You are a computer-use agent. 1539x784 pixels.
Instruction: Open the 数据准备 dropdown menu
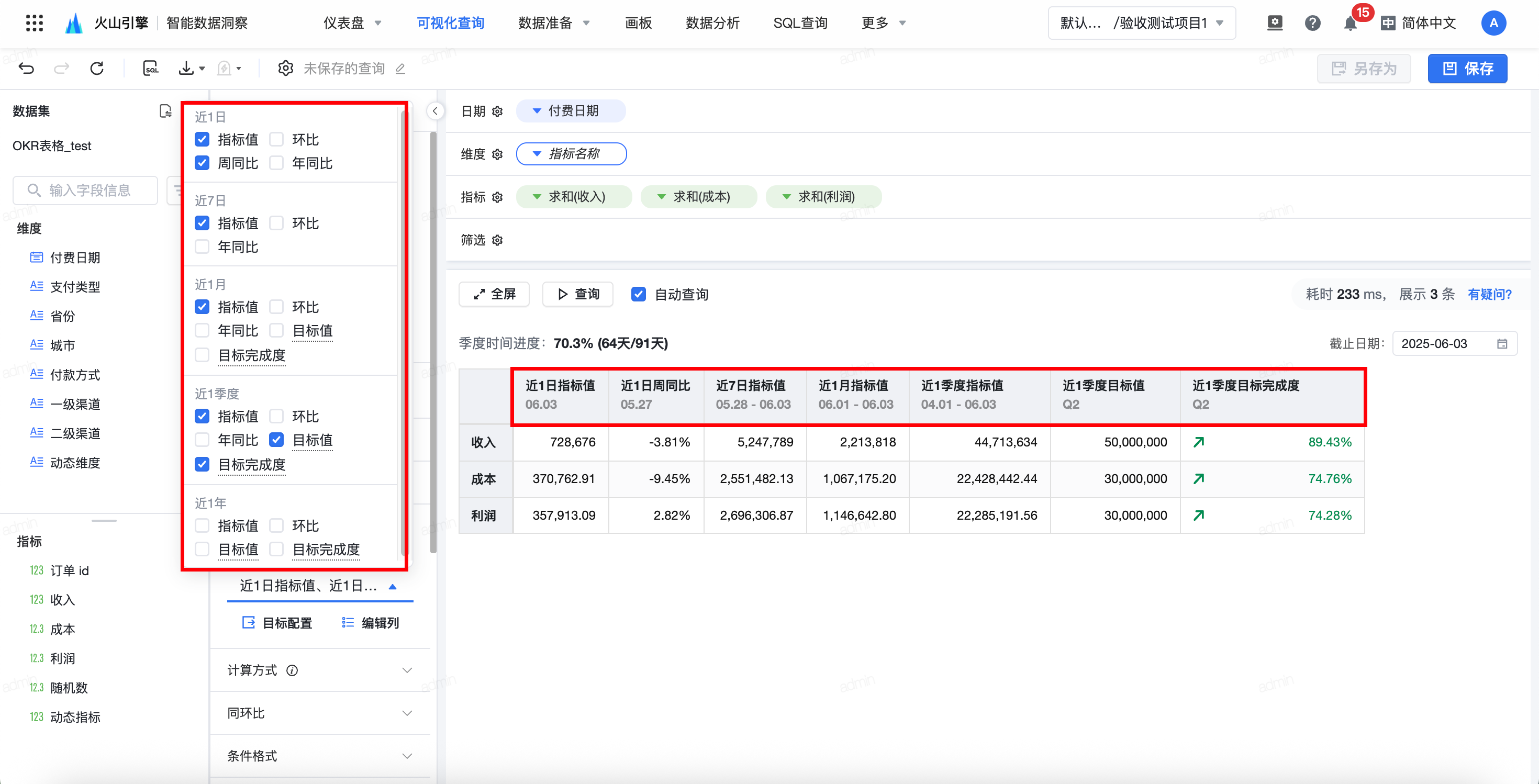point(554,23)
